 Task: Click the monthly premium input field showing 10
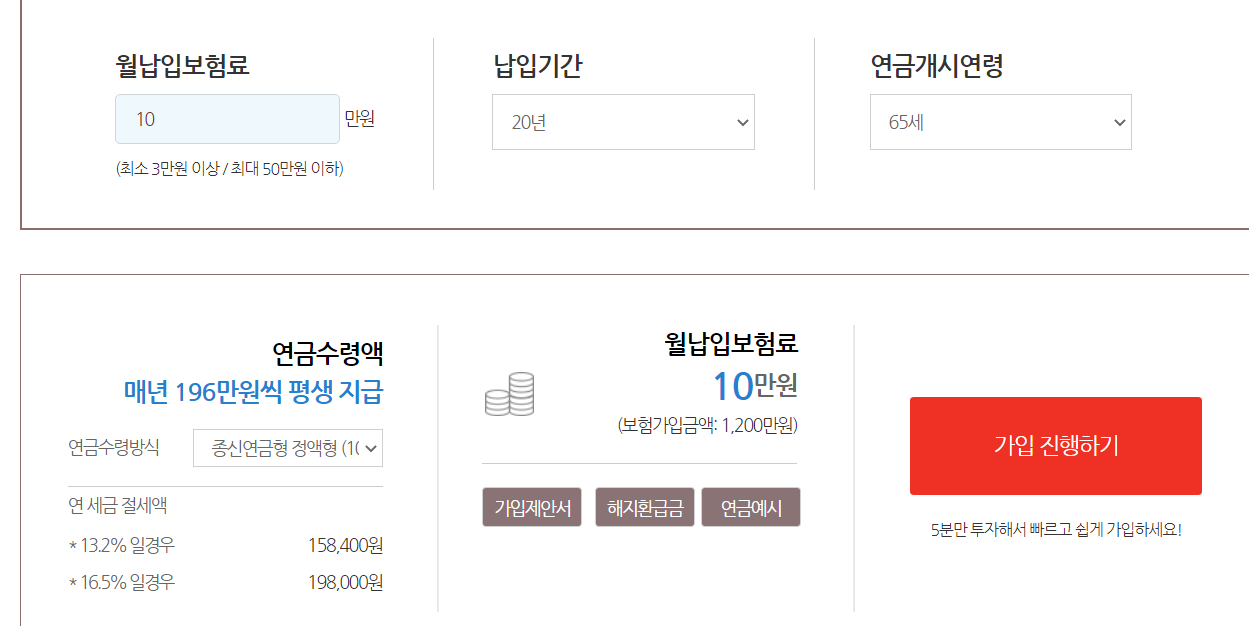[227, 119]
